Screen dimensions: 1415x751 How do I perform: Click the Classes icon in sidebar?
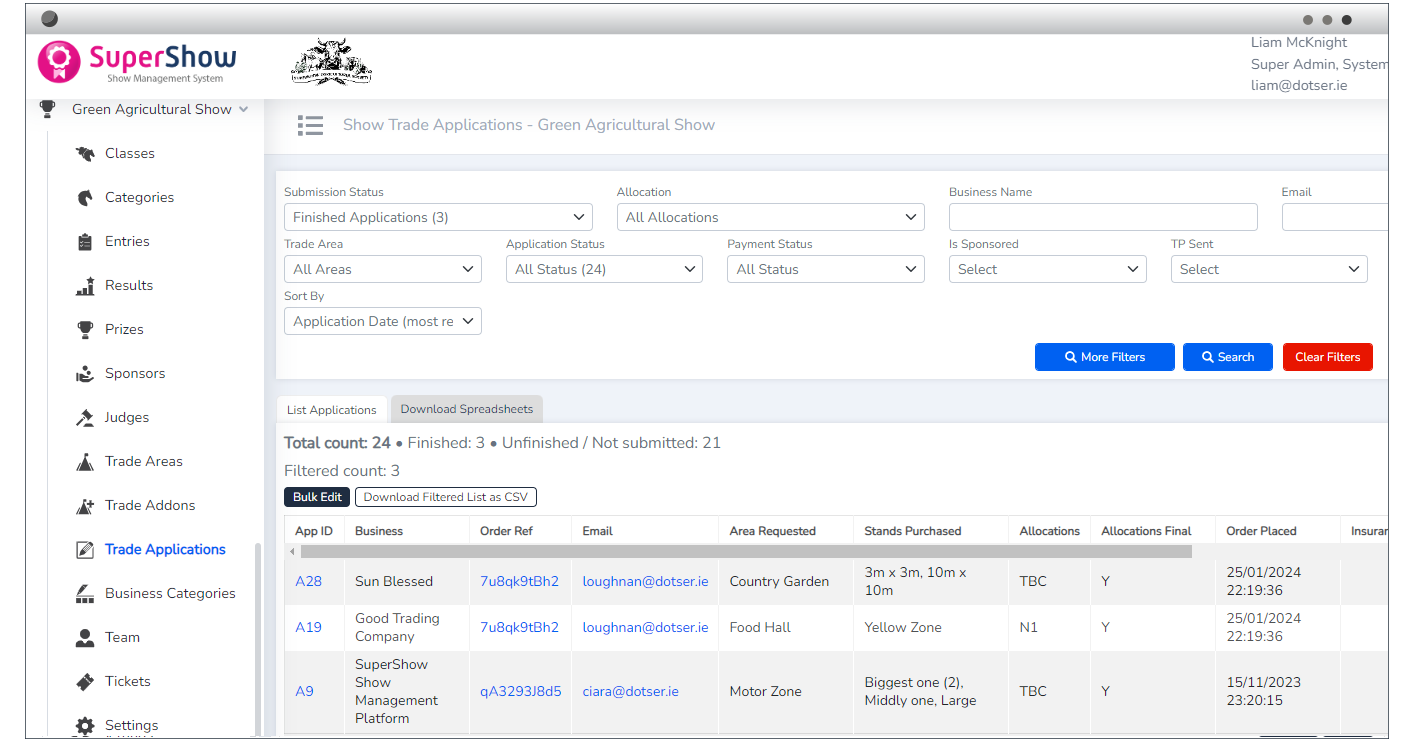(x=85, y=154)
